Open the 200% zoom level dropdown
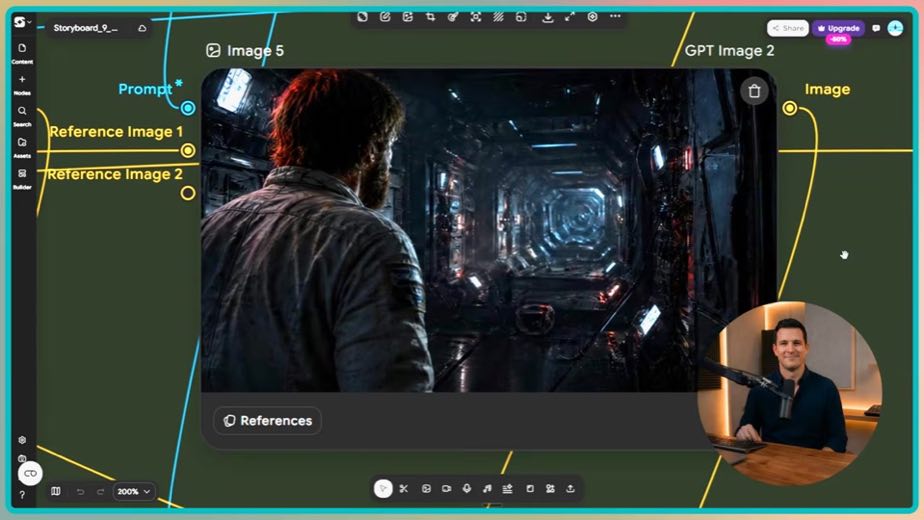The height and width of the screenshot is (520, 924). 134,491
